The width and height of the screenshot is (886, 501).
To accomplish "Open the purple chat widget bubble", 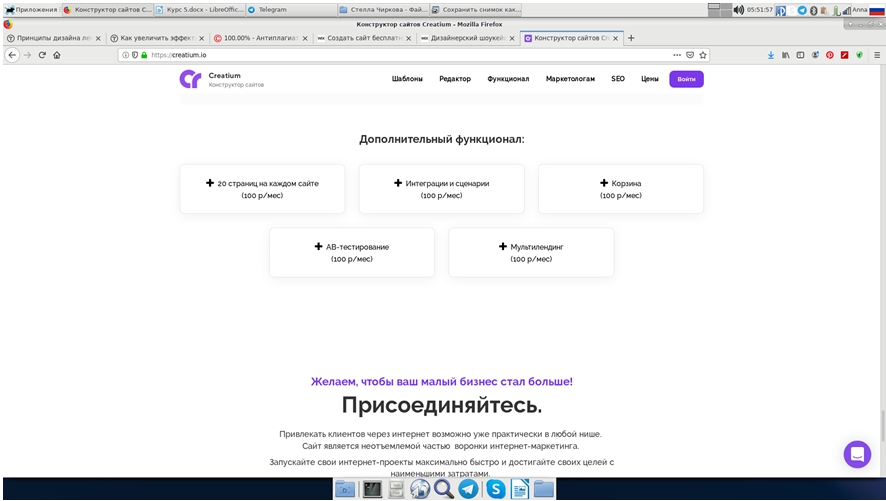I will coord(857,454).
